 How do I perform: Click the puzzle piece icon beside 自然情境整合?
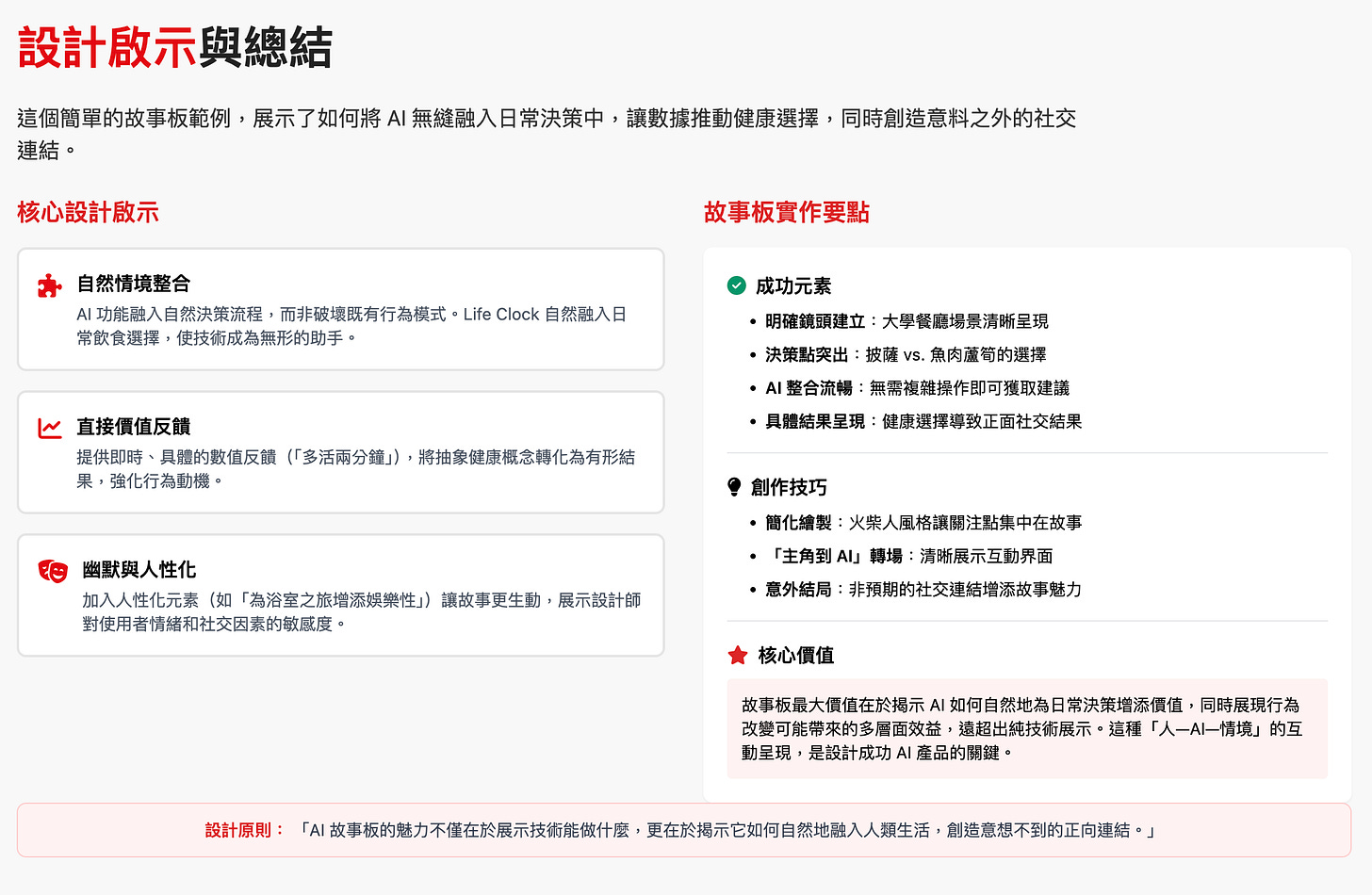tap(50, 285)
